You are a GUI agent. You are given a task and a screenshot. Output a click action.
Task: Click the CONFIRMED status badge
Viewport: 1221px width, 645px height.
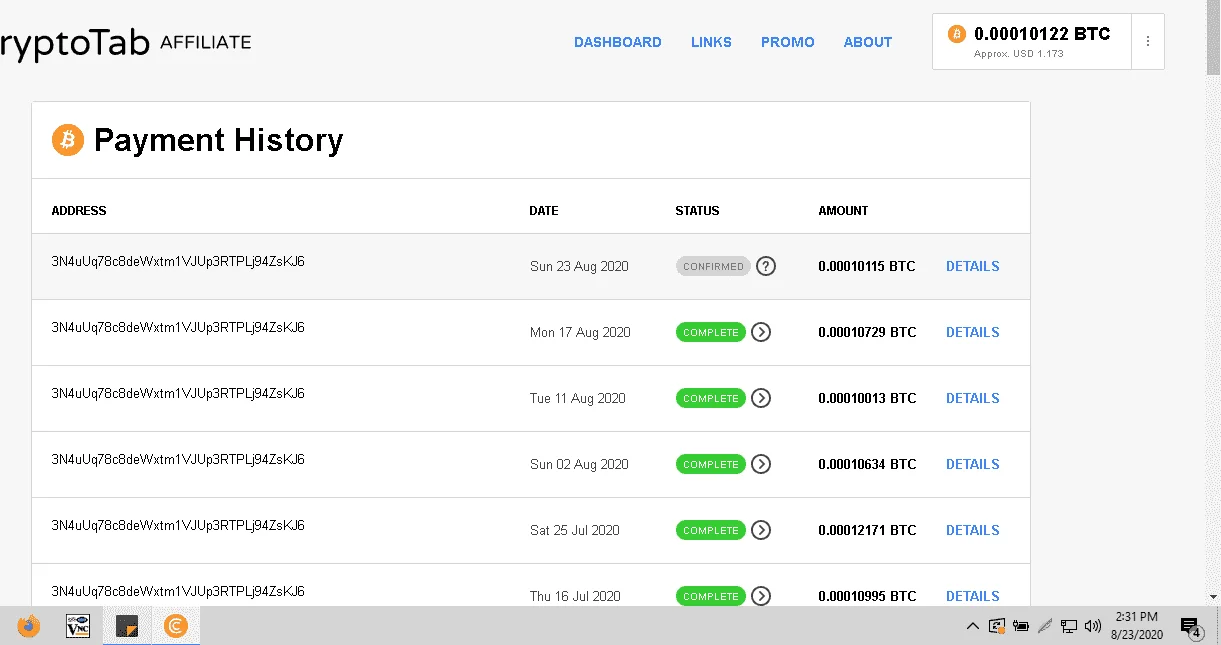713,266
